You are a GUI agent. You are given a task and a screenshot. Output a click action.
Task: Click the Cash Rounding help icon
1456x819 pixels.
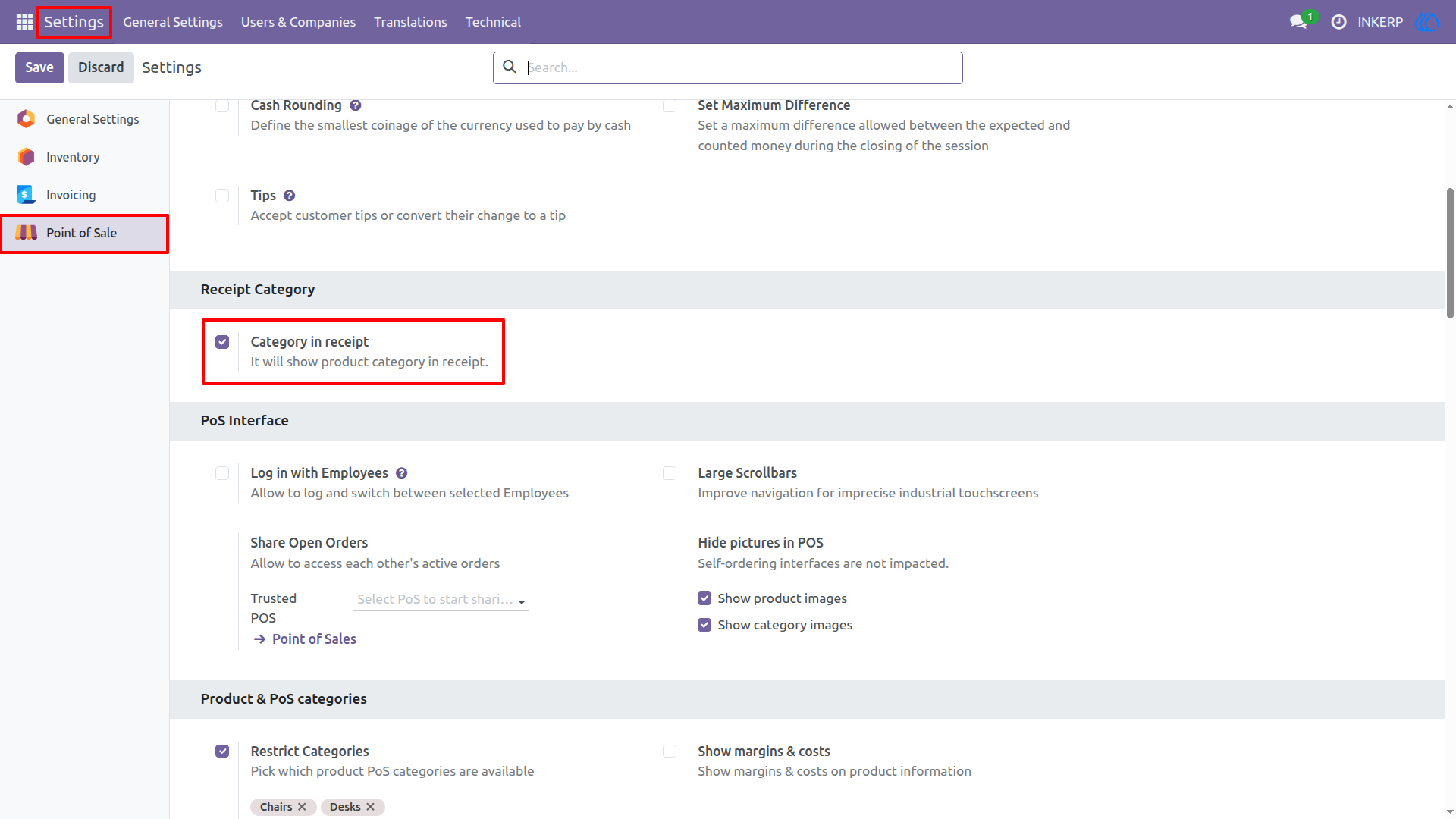pos(355,105)
